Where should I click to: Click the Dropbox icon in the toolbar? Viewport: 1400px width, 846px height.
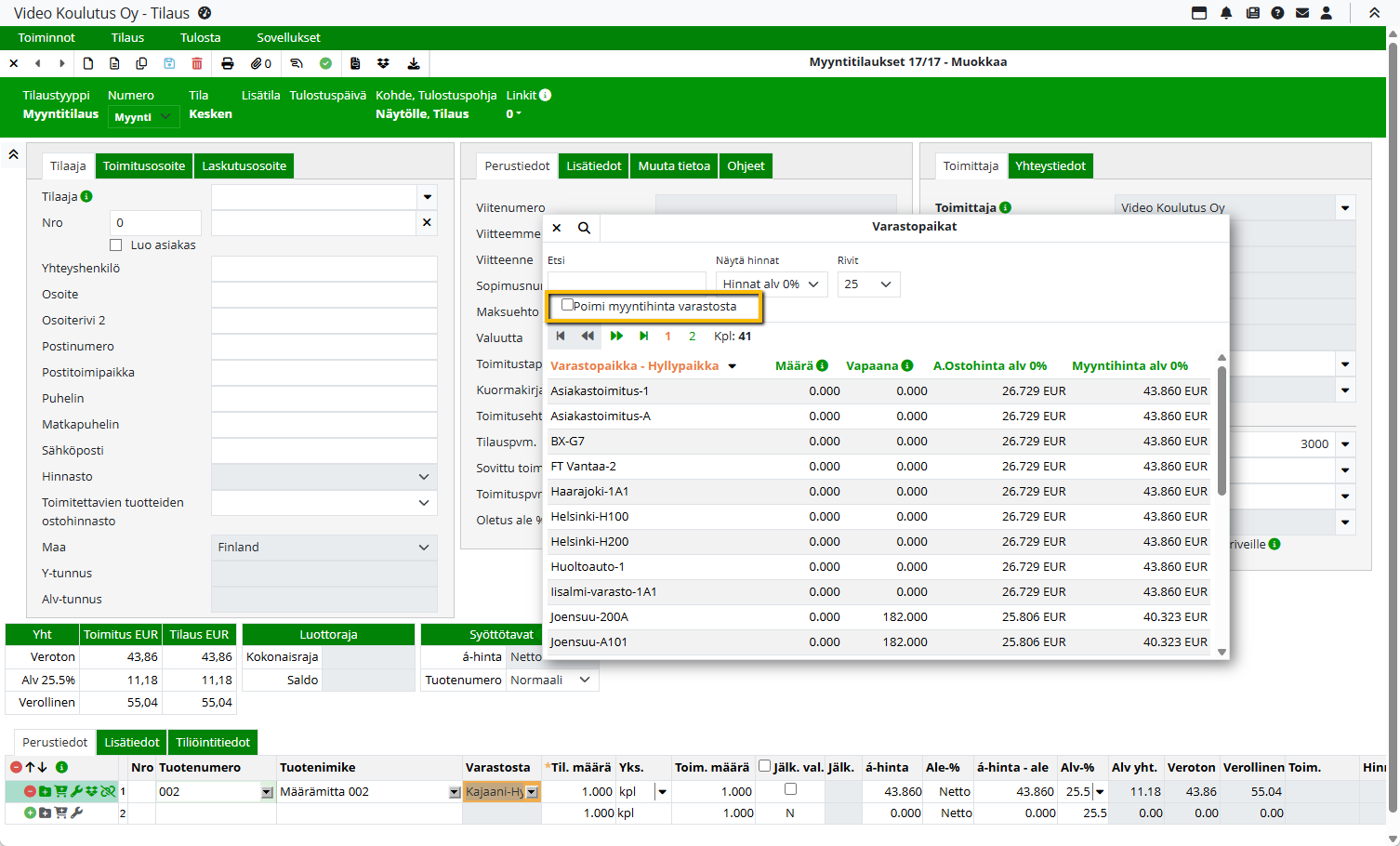click(383, 63)
